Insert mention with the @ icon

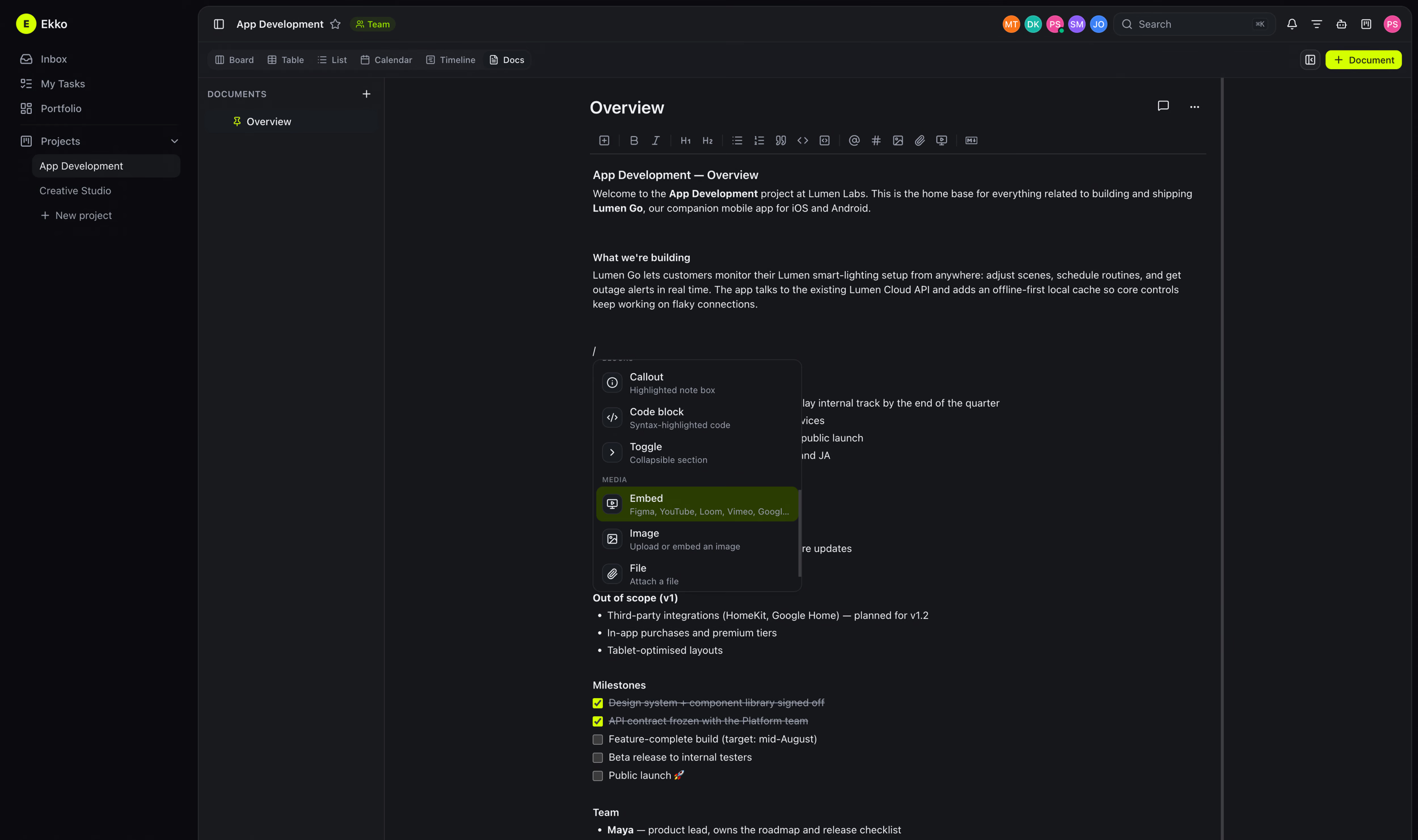coord(854,140)
